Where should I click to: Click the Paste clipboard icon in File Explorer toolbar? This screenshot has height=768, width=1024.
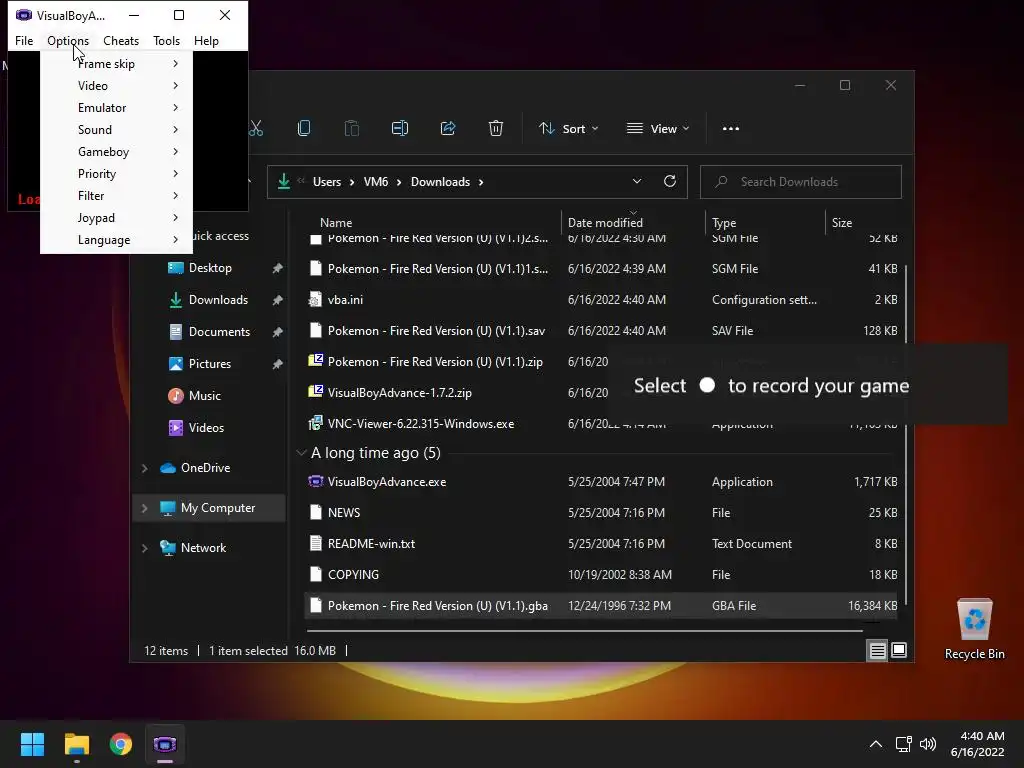click(x=351, y=129)
